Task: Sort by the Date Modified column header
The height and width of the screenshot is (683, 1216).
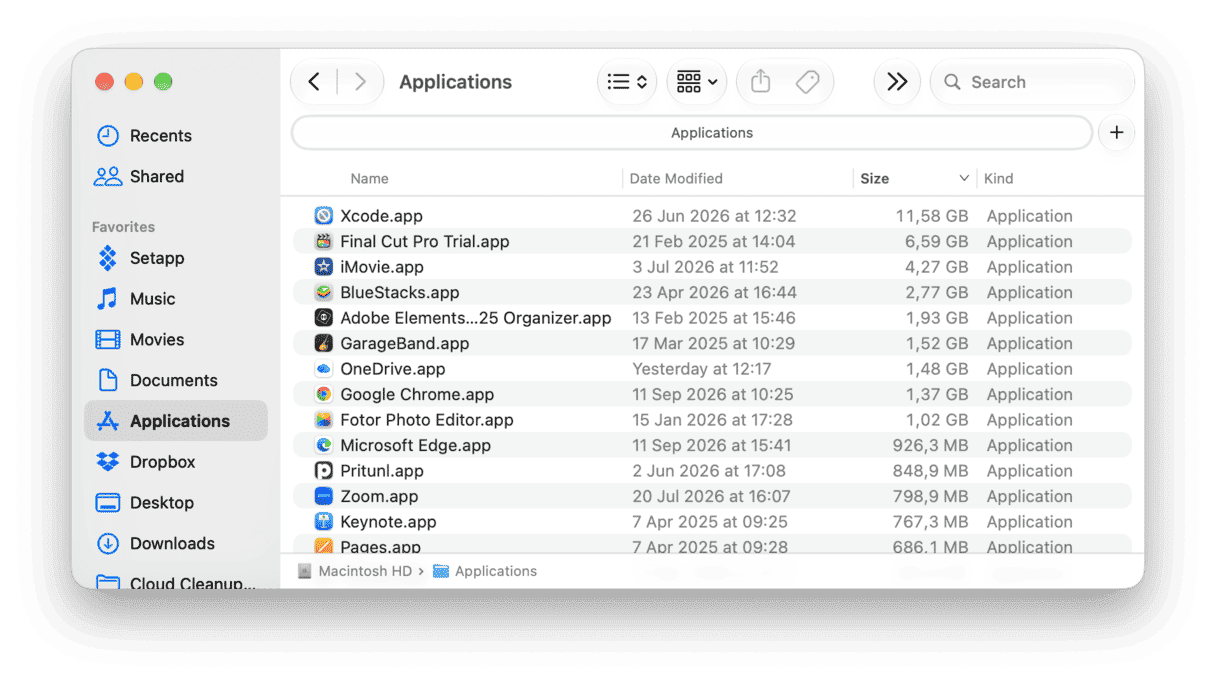Action: pos(676,178)
